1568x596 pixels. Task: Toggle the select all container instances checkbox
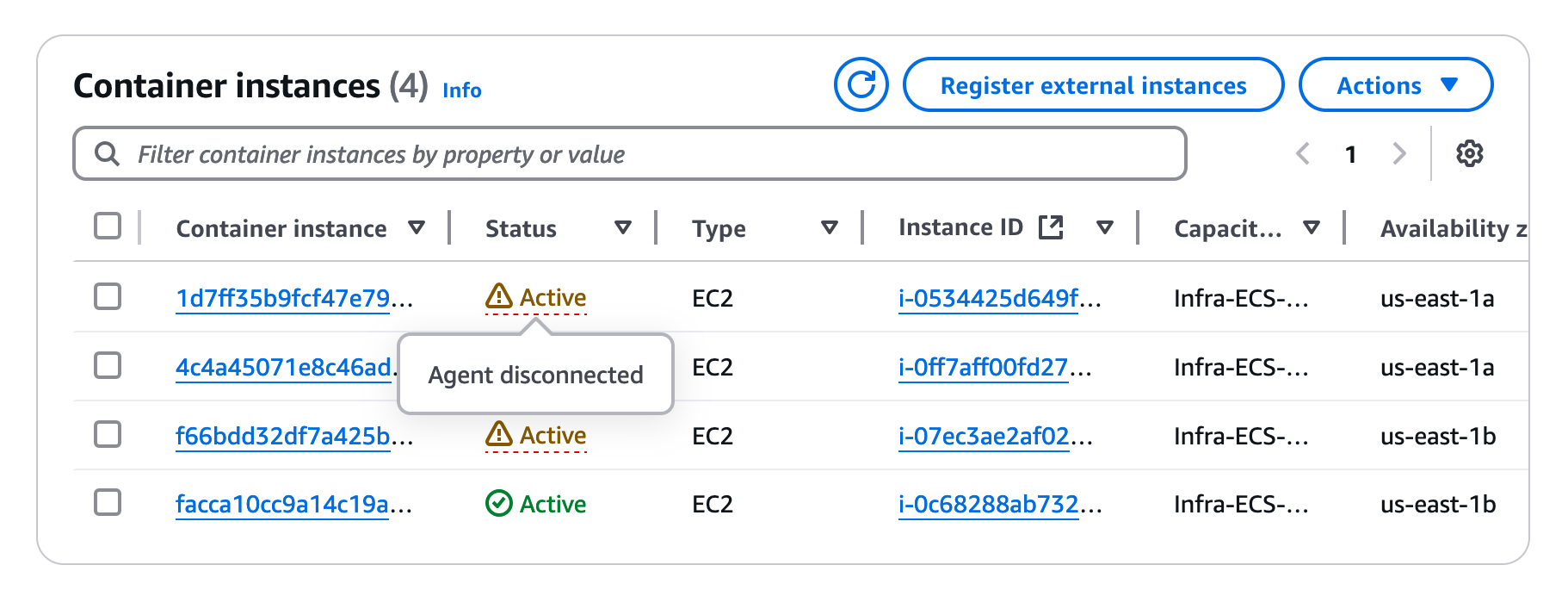[x=108, y=227]
